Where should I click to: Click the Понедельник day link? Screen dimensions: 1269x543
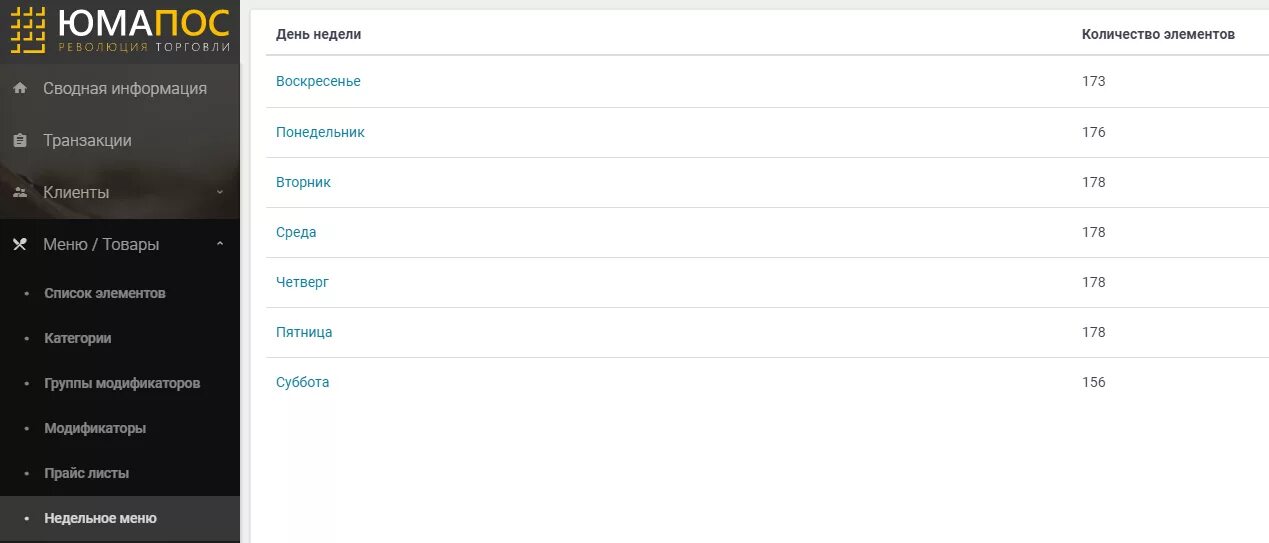[x=320, y=132]
